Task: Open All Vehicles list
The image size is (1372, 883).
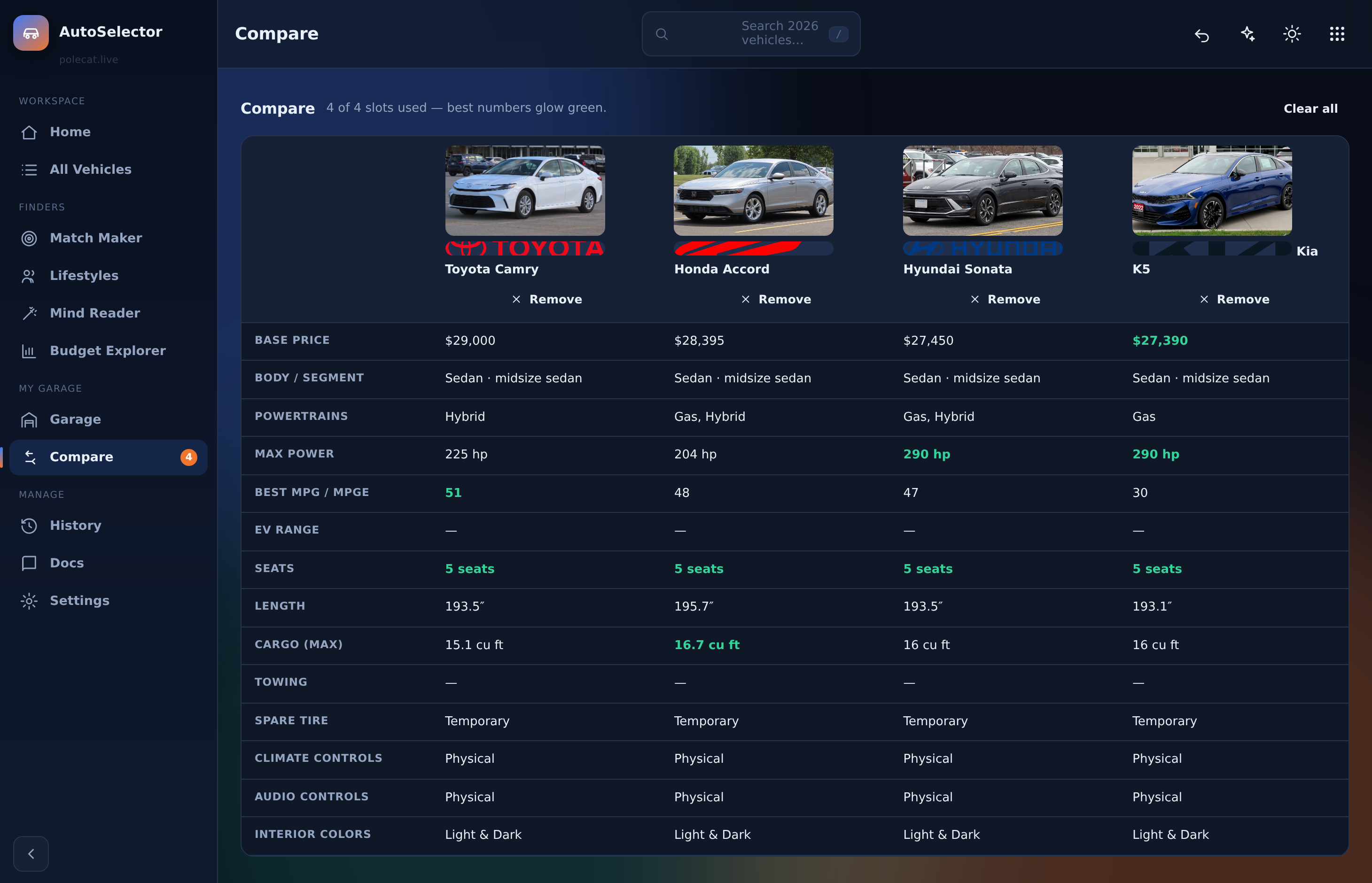Action: pos(109,170)
